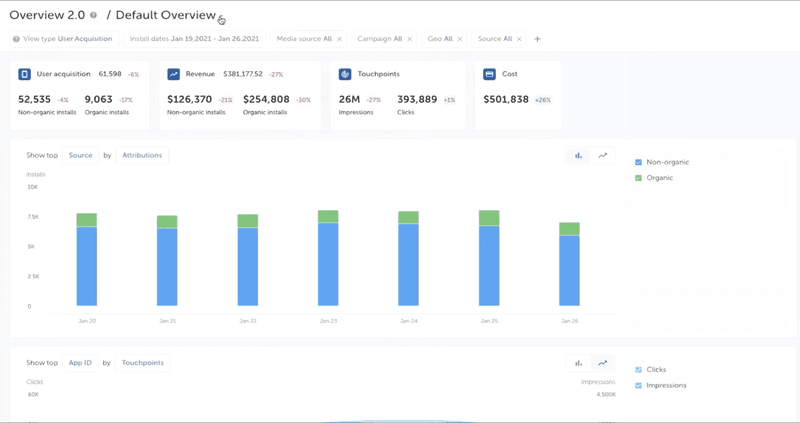
Task: Switch installs chart to line chart view
Action: [x=602, y=155]
